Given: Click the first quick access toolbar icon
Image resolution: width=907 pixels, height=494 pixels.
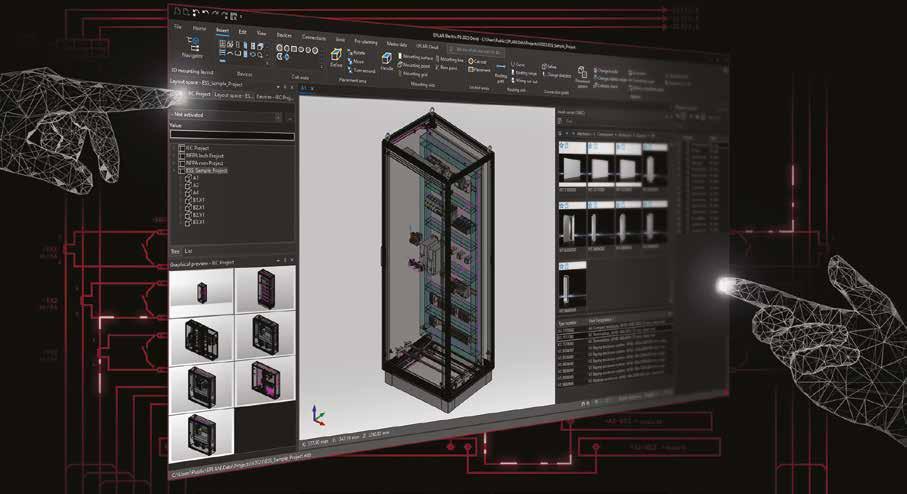Looking at the screenshot, I should coord(179,11).
